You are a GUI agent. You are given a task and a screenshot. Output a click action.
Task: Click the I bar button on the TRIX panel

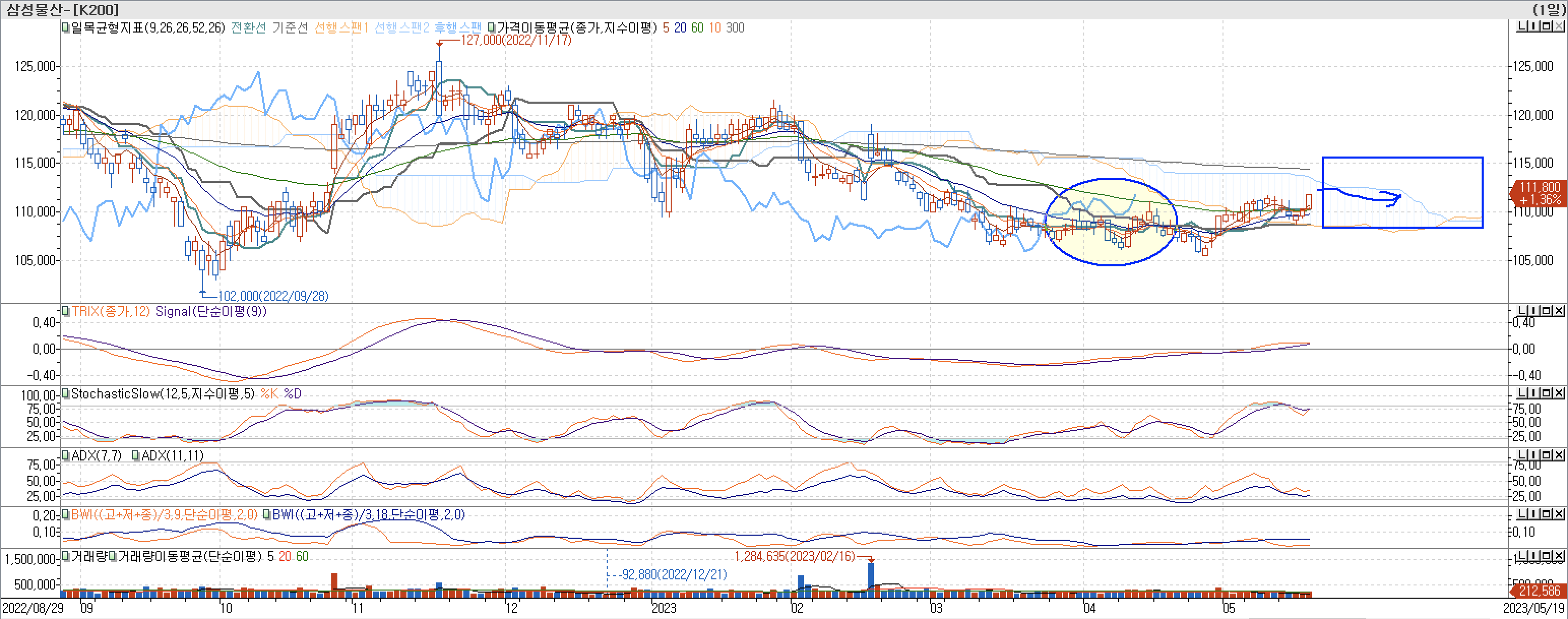[x=1534, y=311]
